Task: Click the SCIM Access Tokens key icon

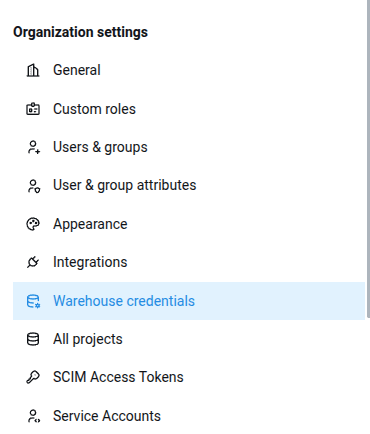Action: (x=33, y=377)
